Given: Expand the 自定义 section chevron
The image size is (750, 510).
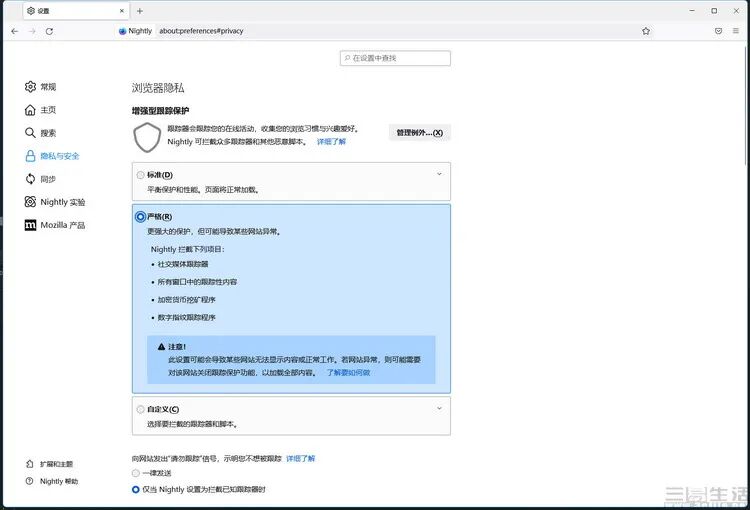Looking at the screenshot, I should 439,408.
